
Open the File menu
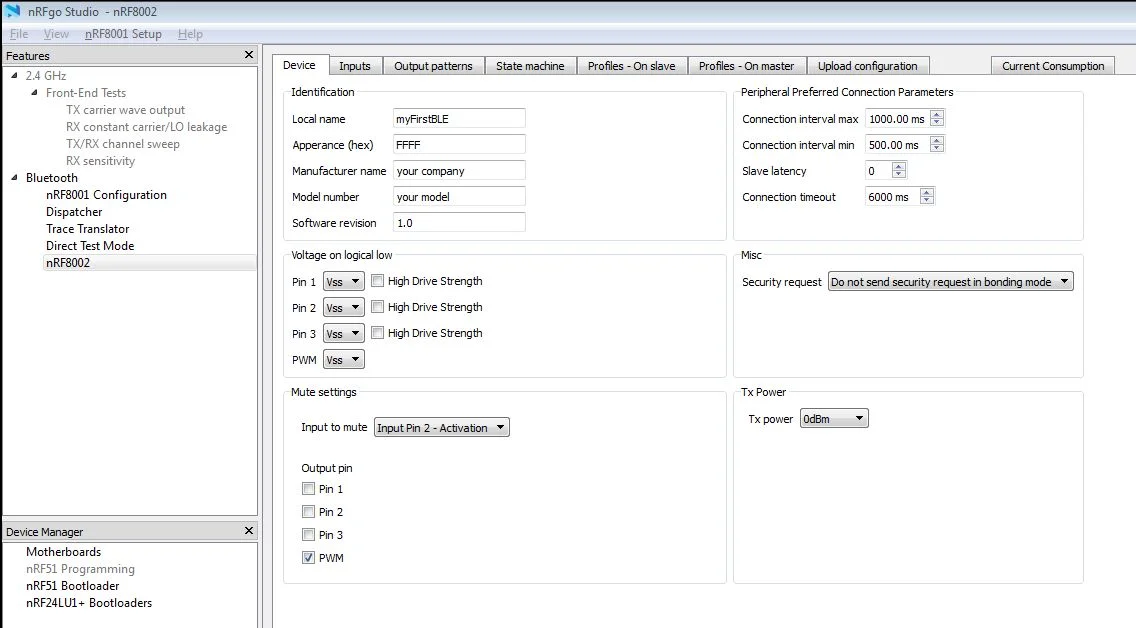coord(19,34)
